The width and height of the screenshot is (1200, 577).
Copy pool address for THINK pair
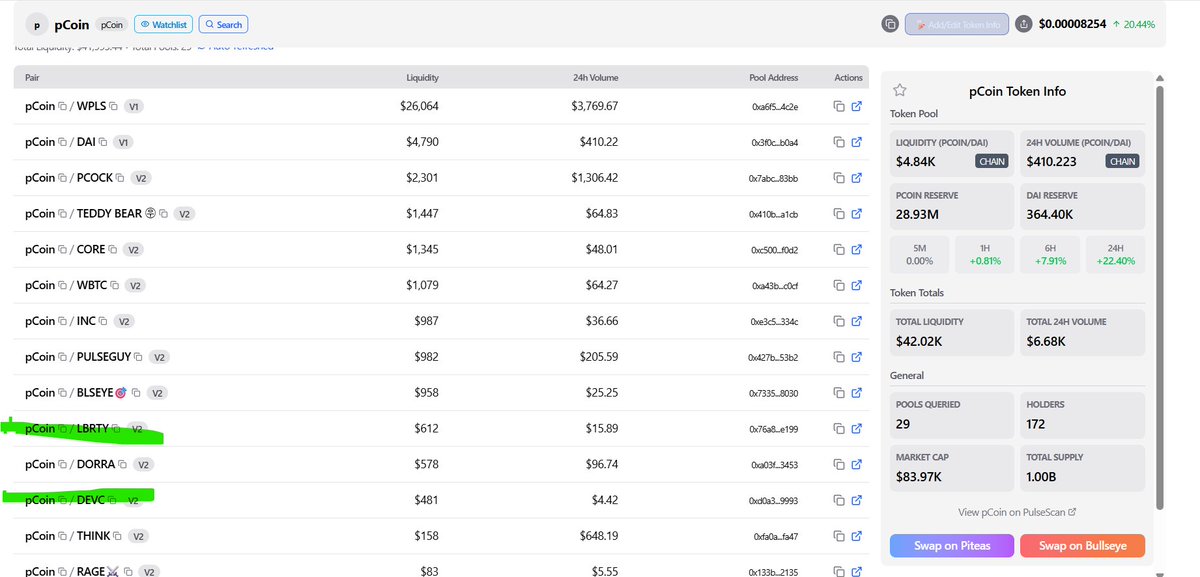840,536
